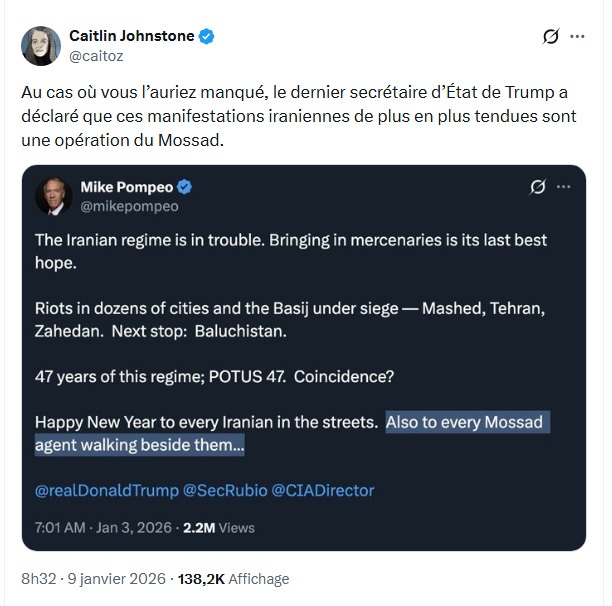
Task: Open the three-dot More menu on Caitlin's post
Action: click(x=577, y=36)
